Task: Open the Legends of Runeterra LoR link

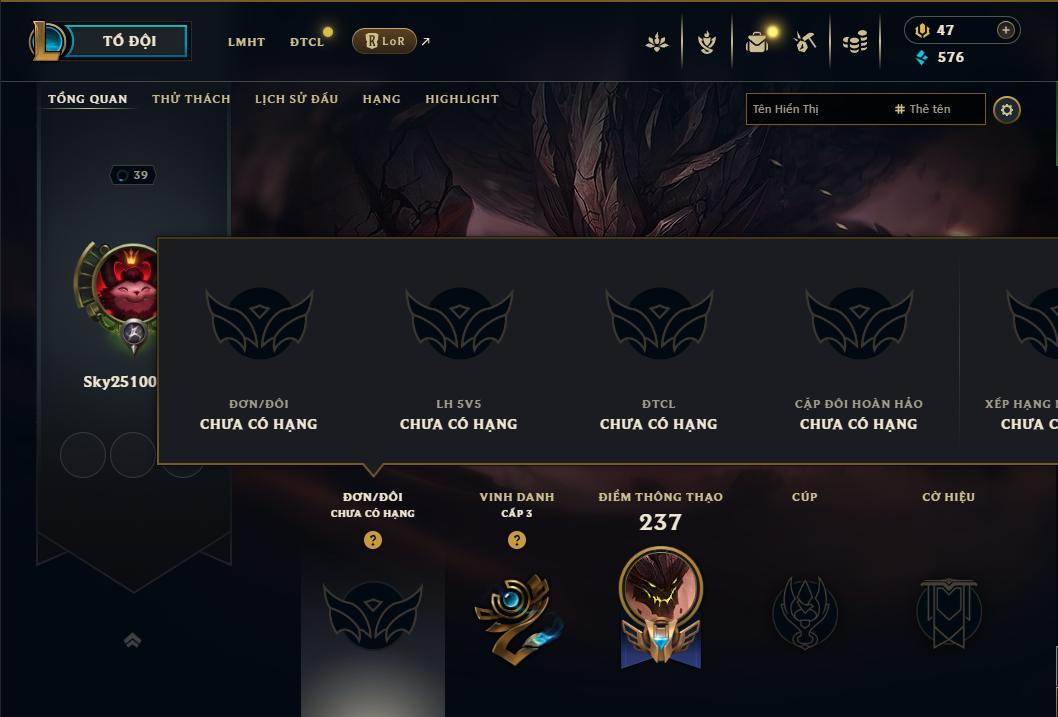Action: [384, 41]
